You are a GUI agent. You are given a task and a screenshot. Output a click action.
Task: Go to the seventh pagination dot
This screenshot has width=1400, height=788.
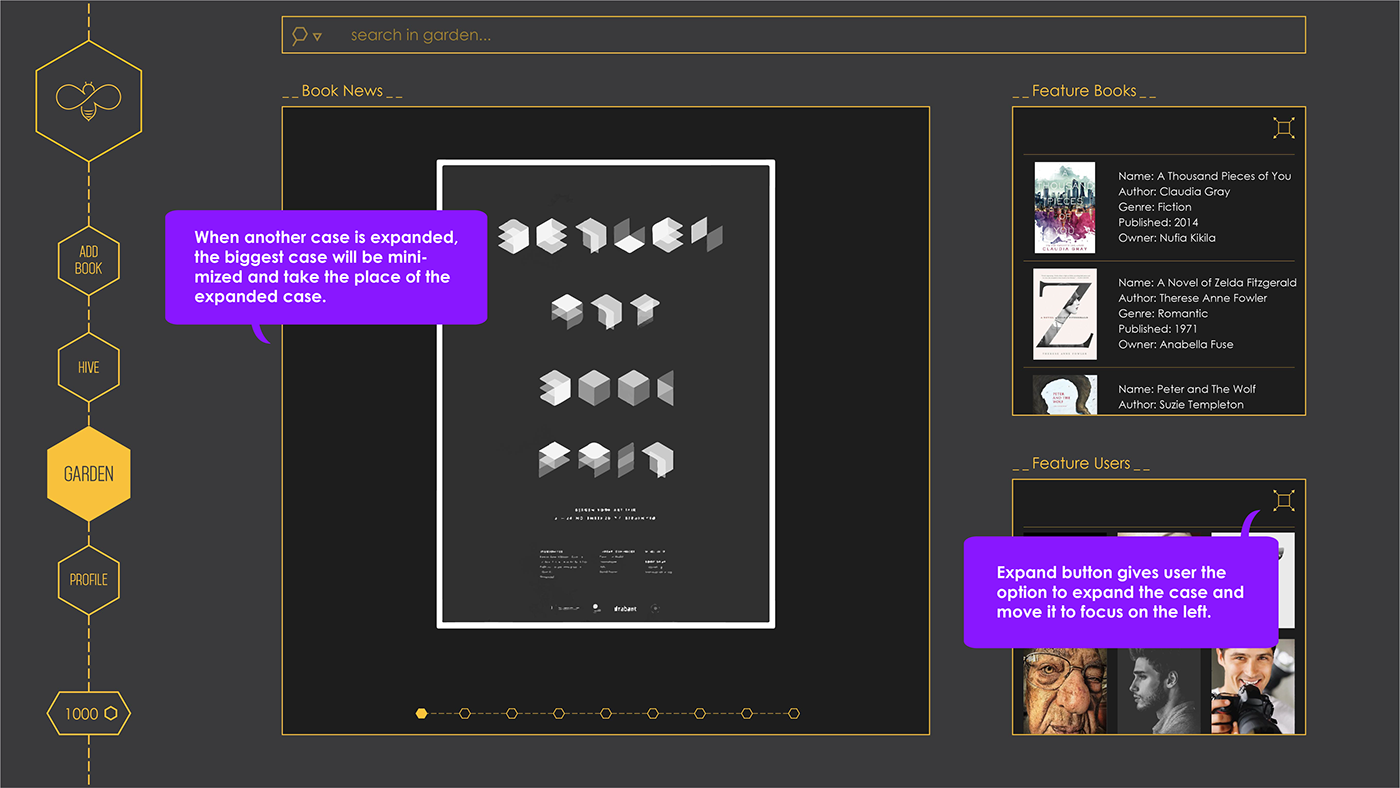(x=700, y=713)
